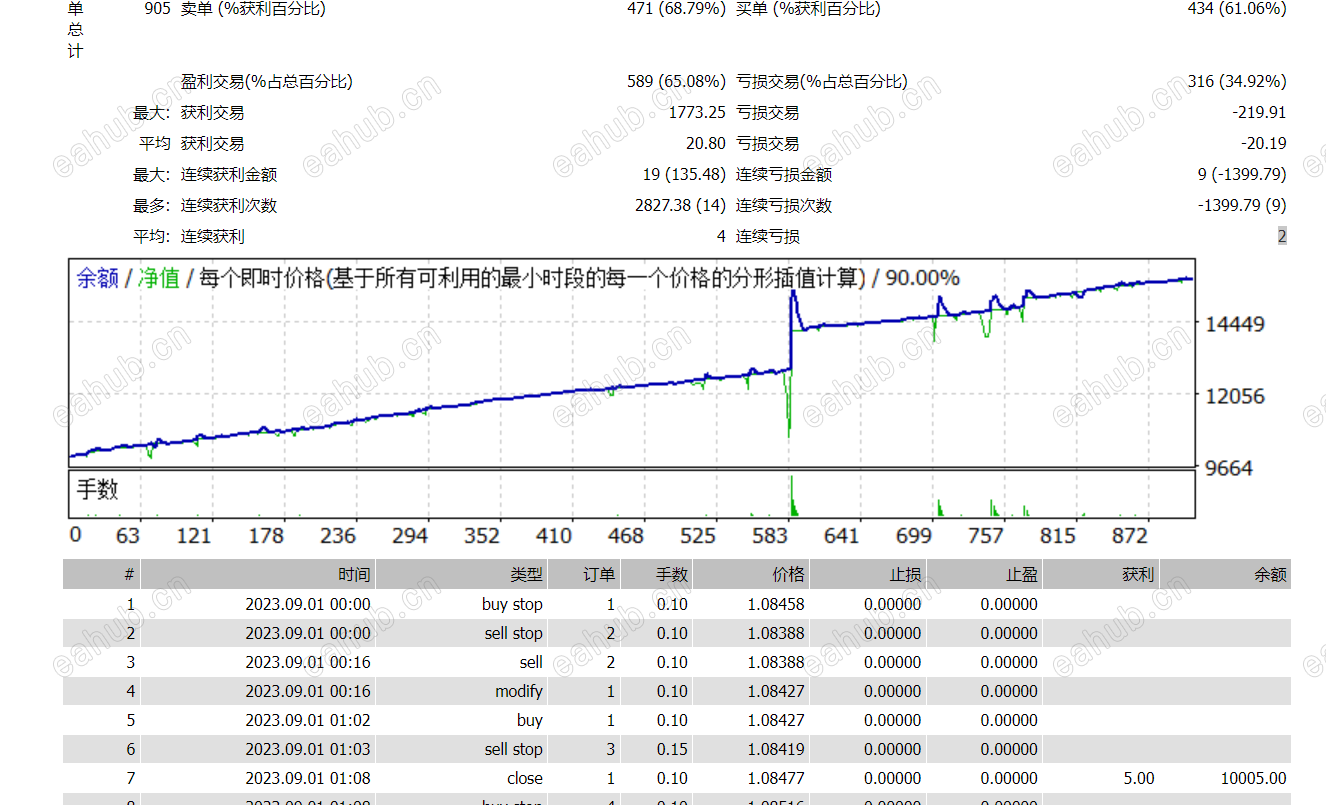Click the chart y-axis label 12056
Viewport: 1326px width, 805px height.
click(x=1236, y=396)
